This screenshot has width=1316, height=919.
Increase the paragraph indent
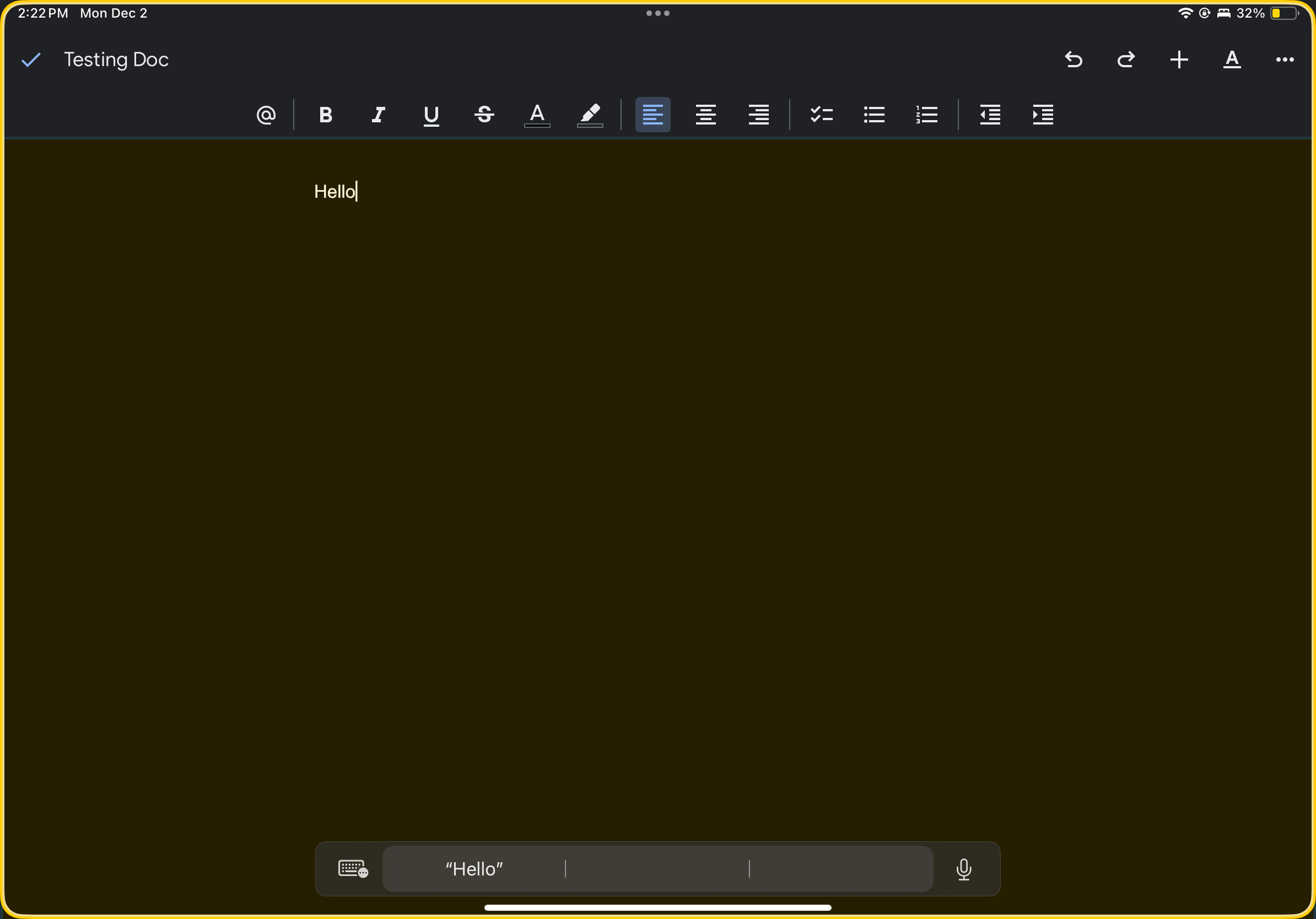1042,115
